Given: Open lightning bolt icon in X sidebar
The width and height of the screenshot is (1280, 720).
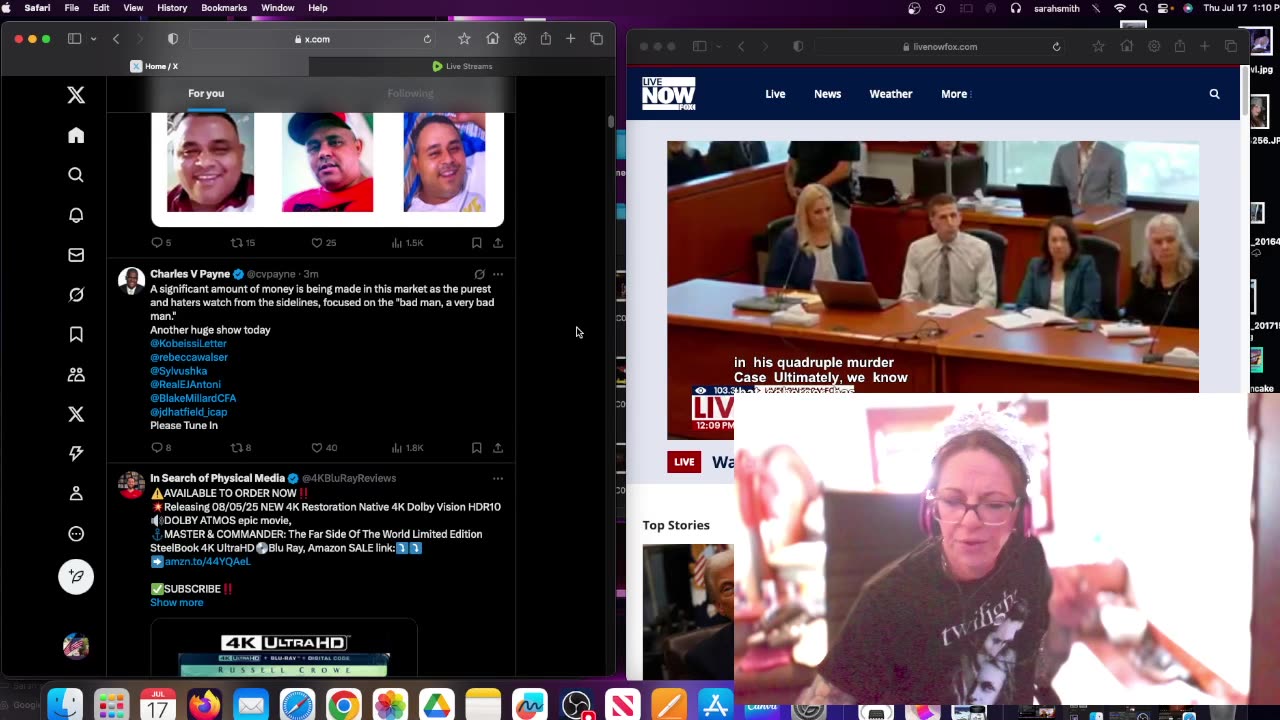Looking at the screenshot, I should [76, 454].
